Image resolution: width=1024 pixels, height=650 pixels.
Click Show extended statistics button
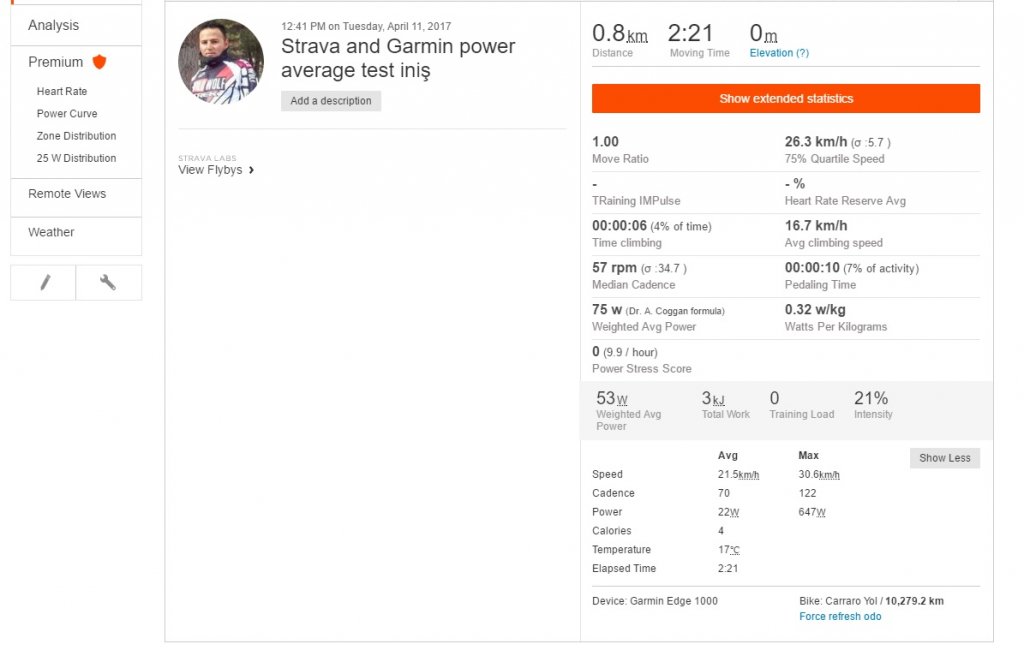tap(785, 99)
